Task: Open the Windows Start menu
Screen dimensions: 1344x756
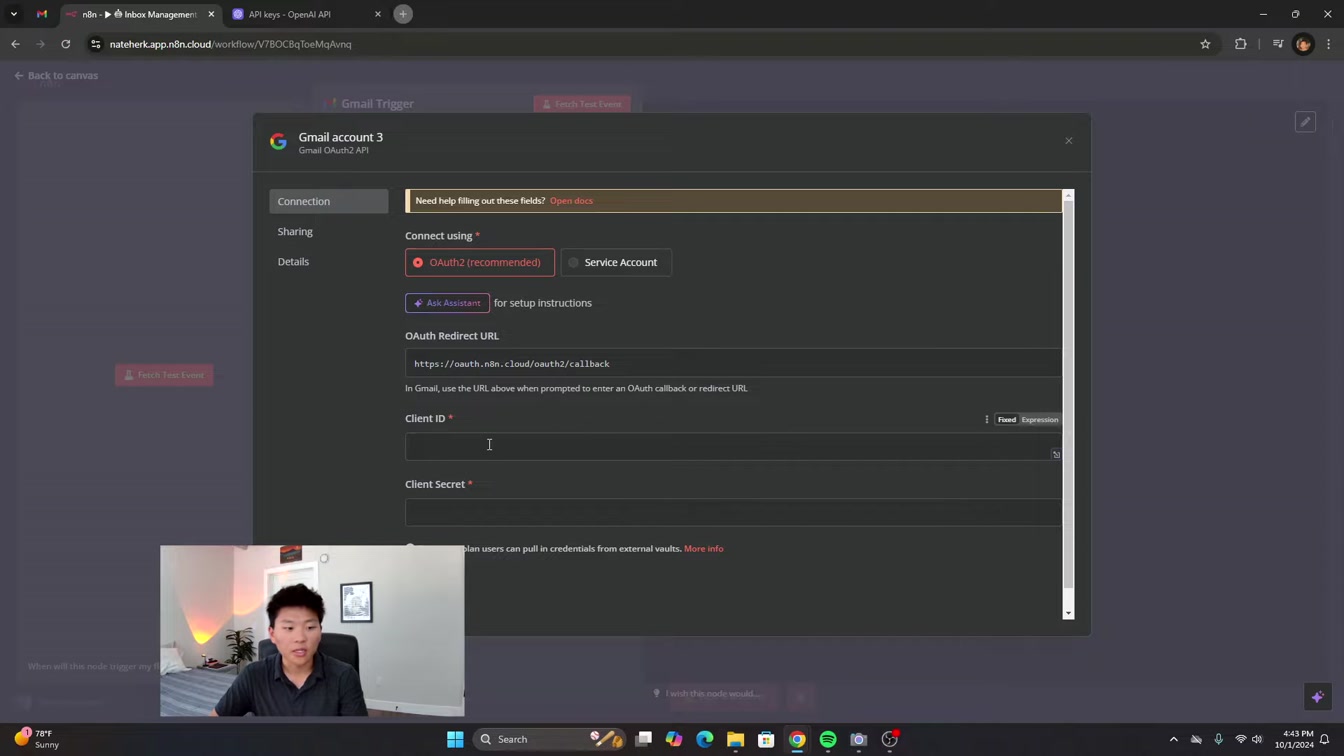Action: [x=455, y=740]
